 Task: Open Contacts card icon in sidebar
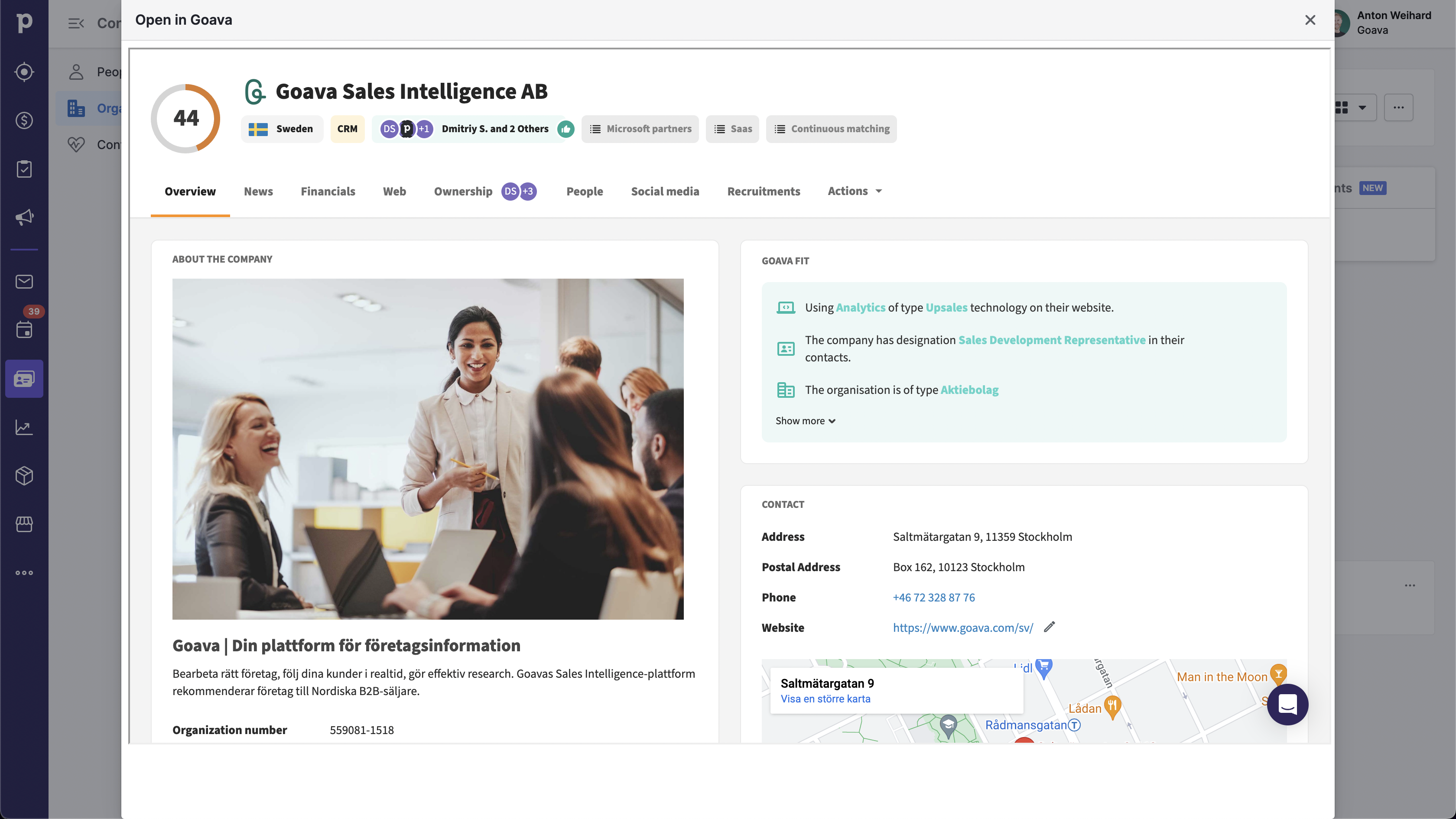(24, 379)
